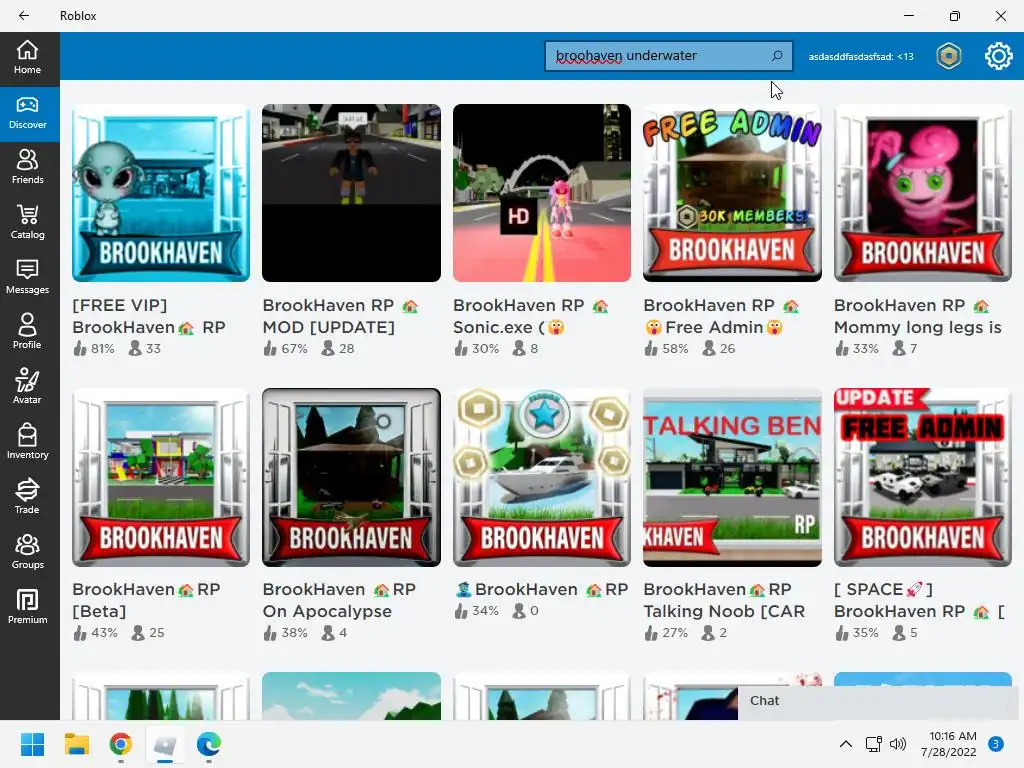This screenshot has width=1024, height=768.
Task: Open Microsoft Edge from the taskbar
Action: click(x=209, y=744)
